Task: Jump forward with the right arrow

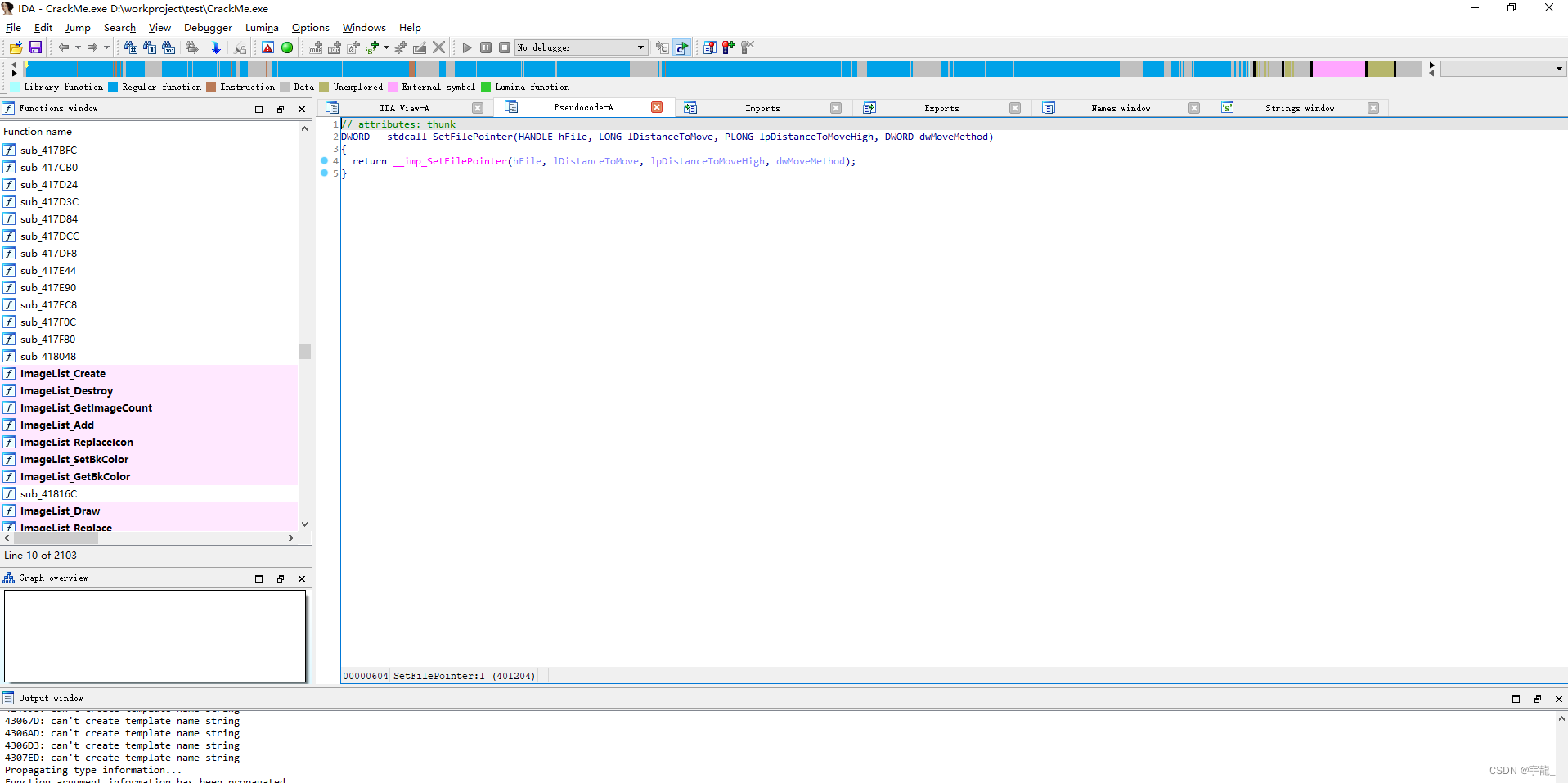Action: pos(92,47)
